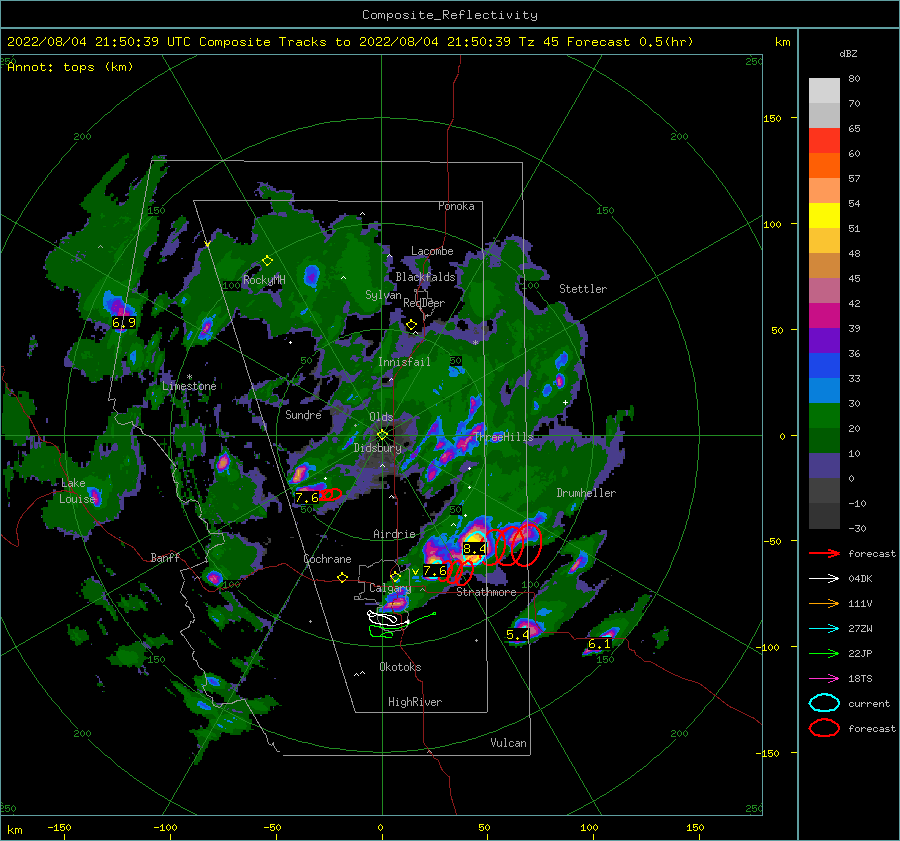Click the Composite_Reflectivity title
This screenshot has height=841, width=900.
tap(450, 15)
